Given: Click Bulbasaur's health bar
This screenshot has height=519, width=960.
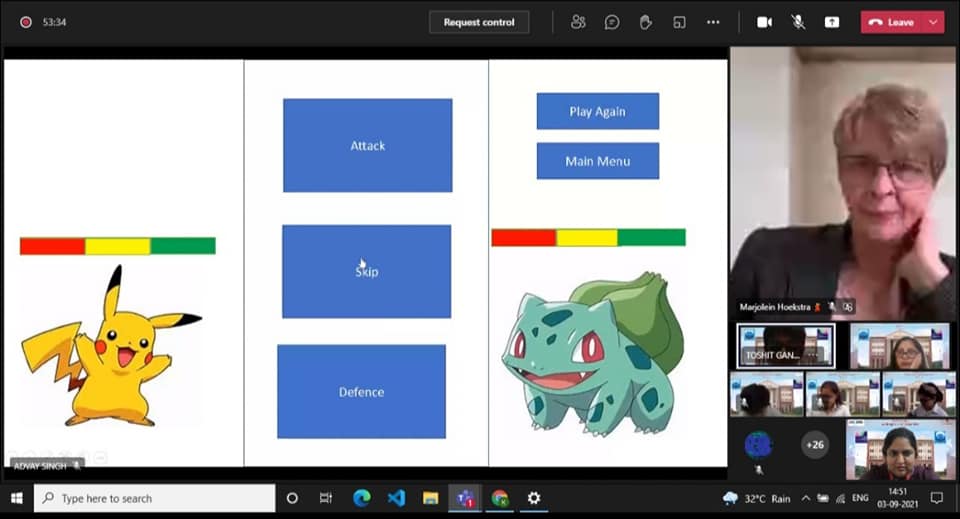Looking at the screenshot, I should tap(588, 237).
